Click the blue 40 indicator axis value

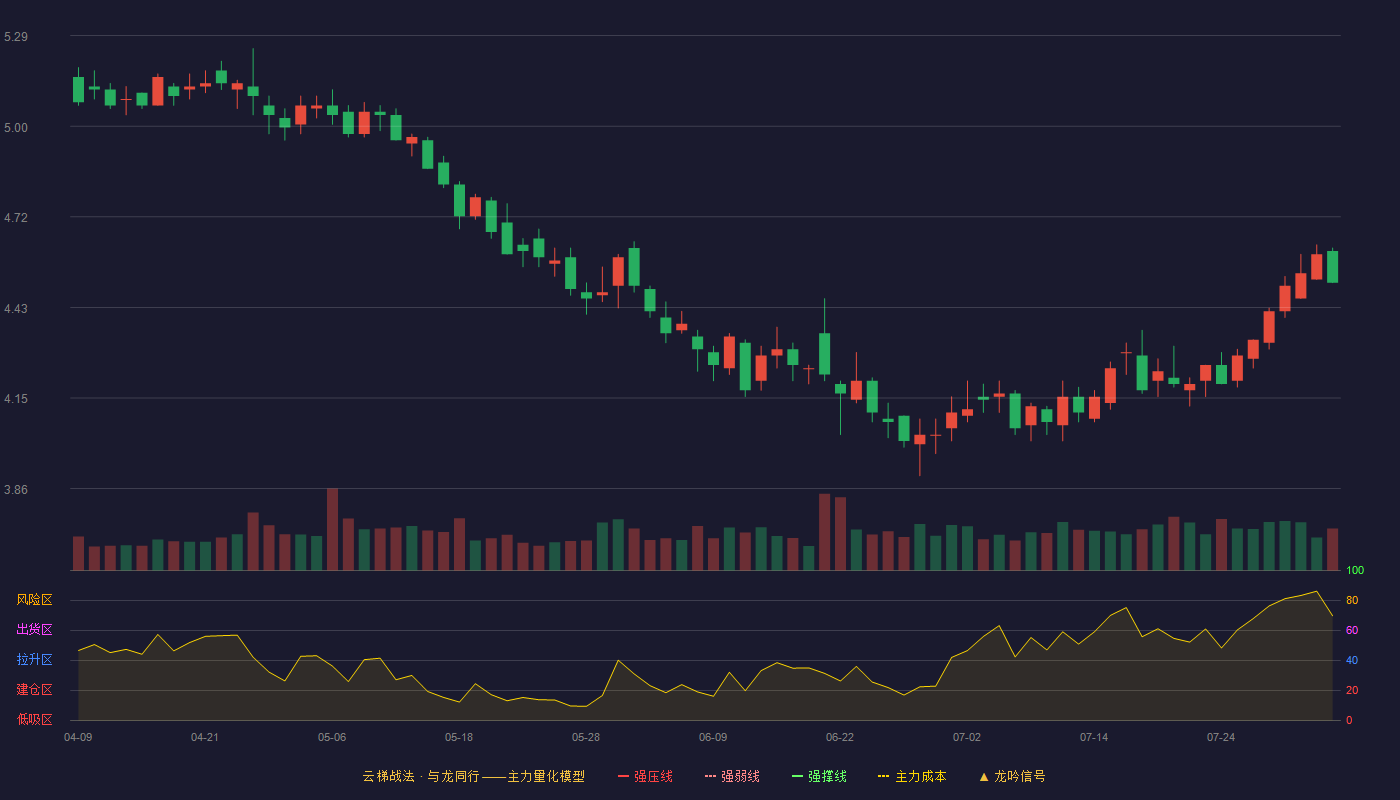point(1352,660)
